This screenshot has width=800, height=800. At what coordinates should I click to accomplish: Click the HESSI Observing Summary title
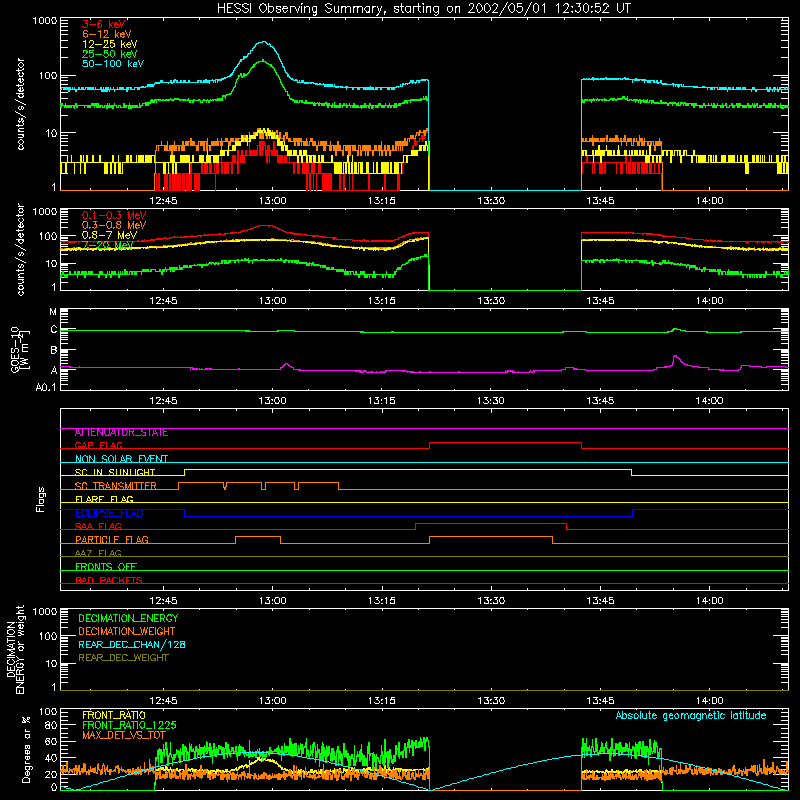[423, 9]
